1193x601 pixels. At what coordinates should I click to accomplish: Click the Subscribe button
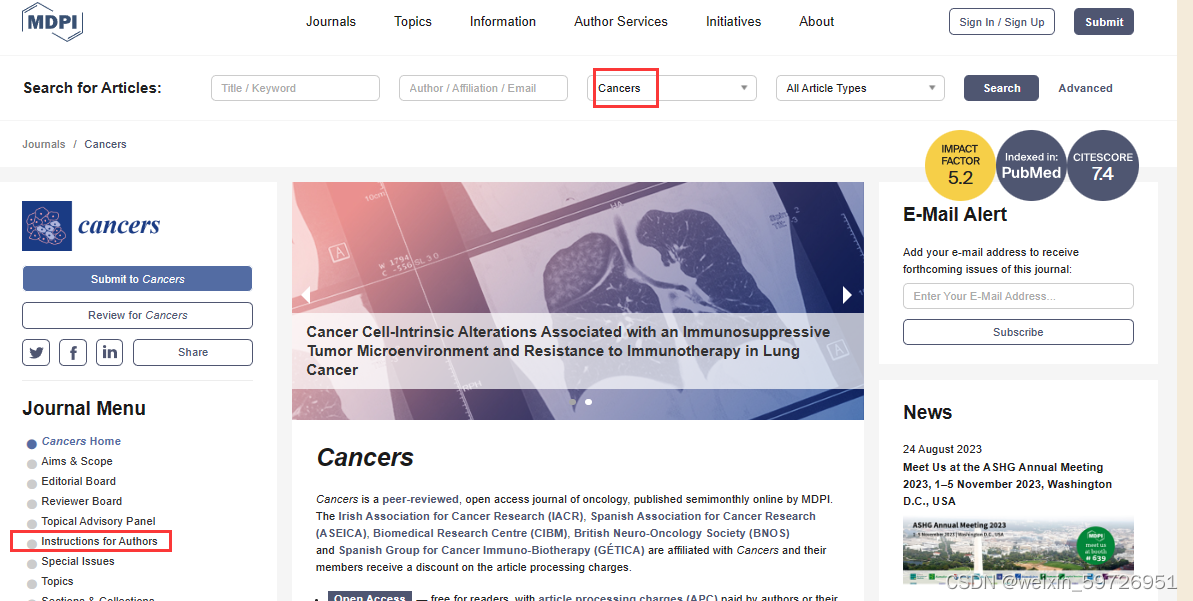tap(1018, 332)
